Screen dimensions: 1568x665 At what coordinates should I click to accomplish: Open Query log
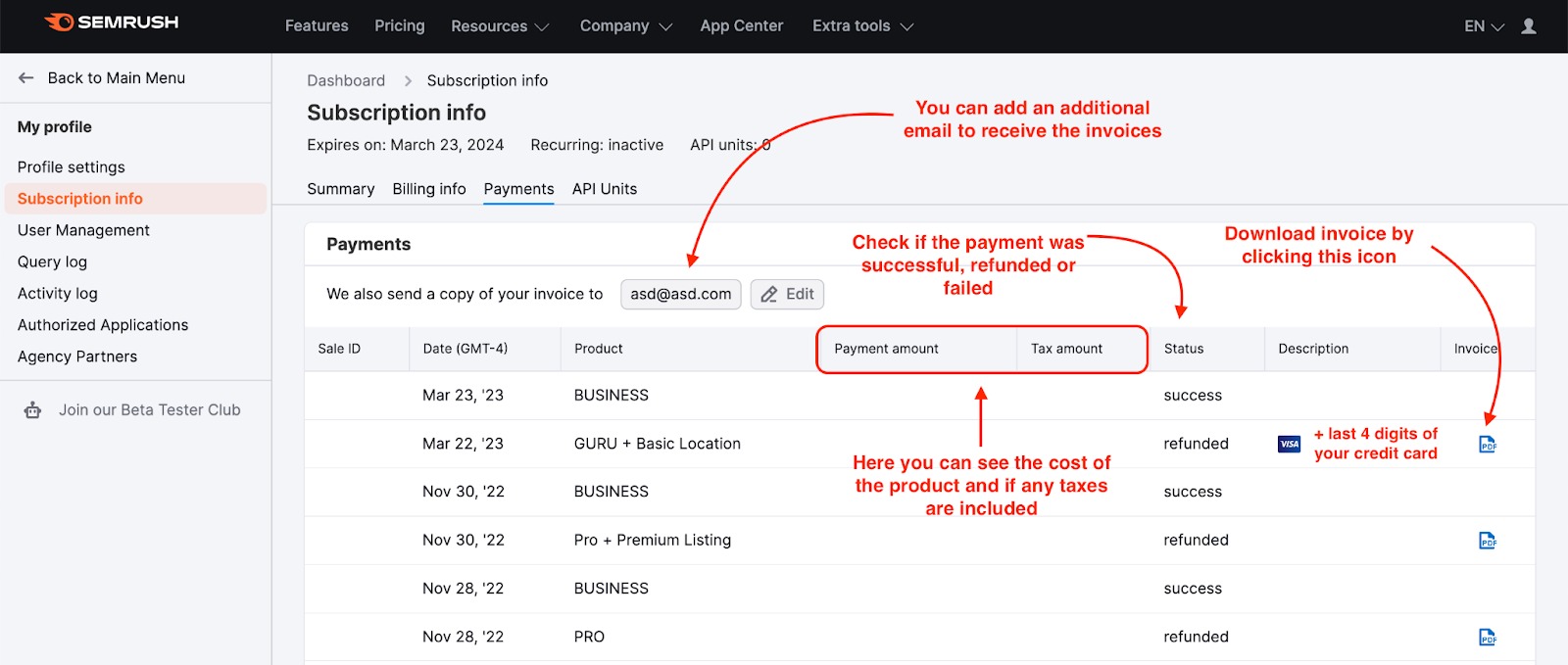tap(52, 261)
